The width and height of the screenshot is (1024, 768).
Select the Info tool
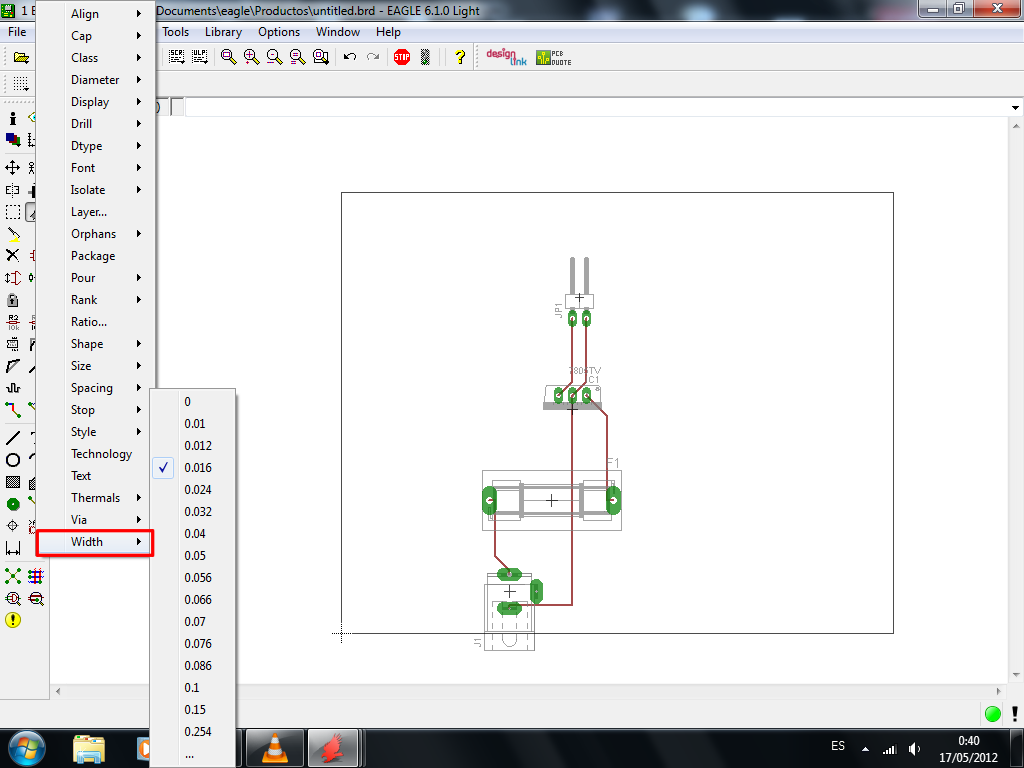coord(12,118)
